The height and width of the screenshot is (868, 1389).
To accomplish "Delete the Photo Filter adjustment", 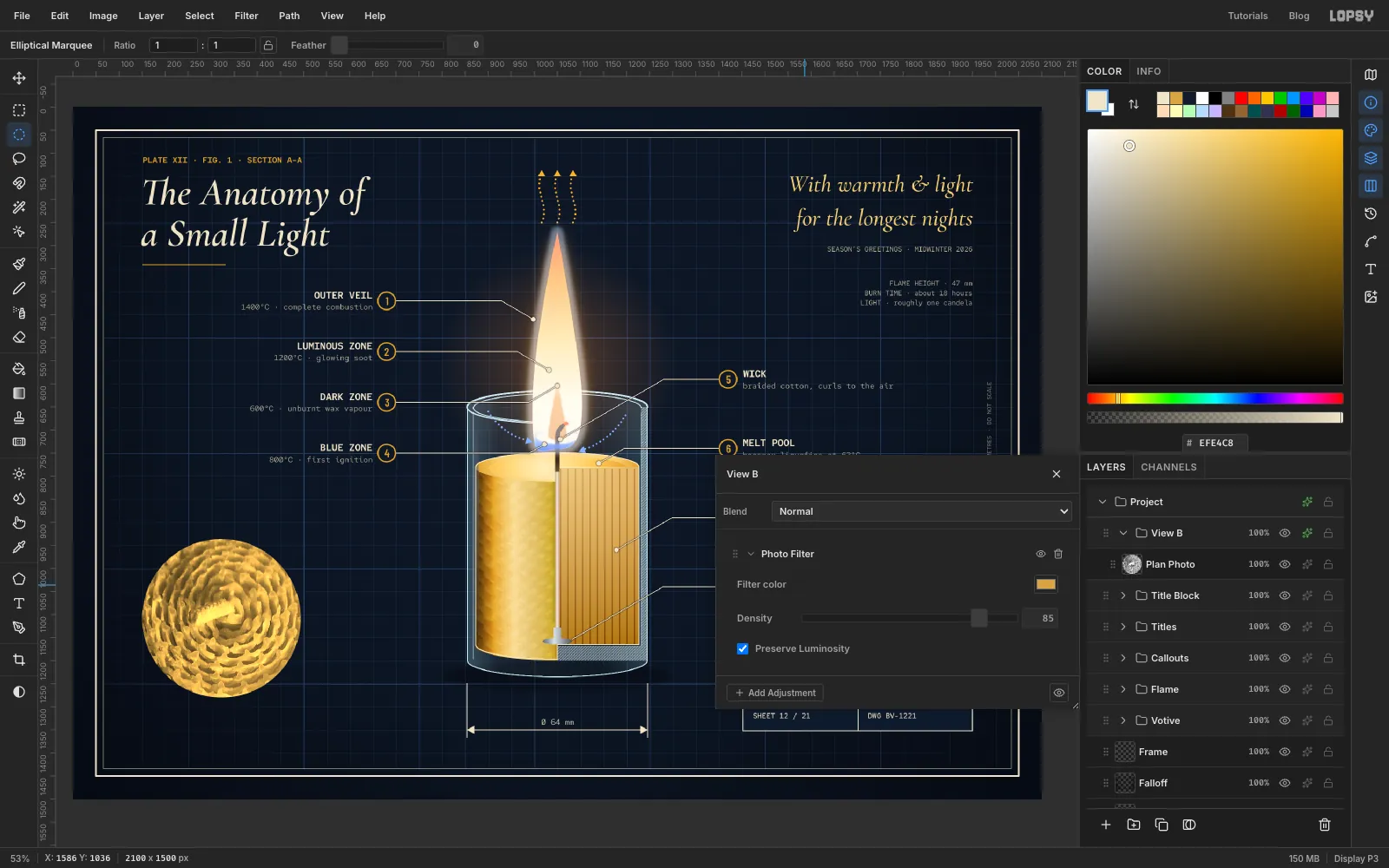I will pyautogui.click(x=1058, y=554).
